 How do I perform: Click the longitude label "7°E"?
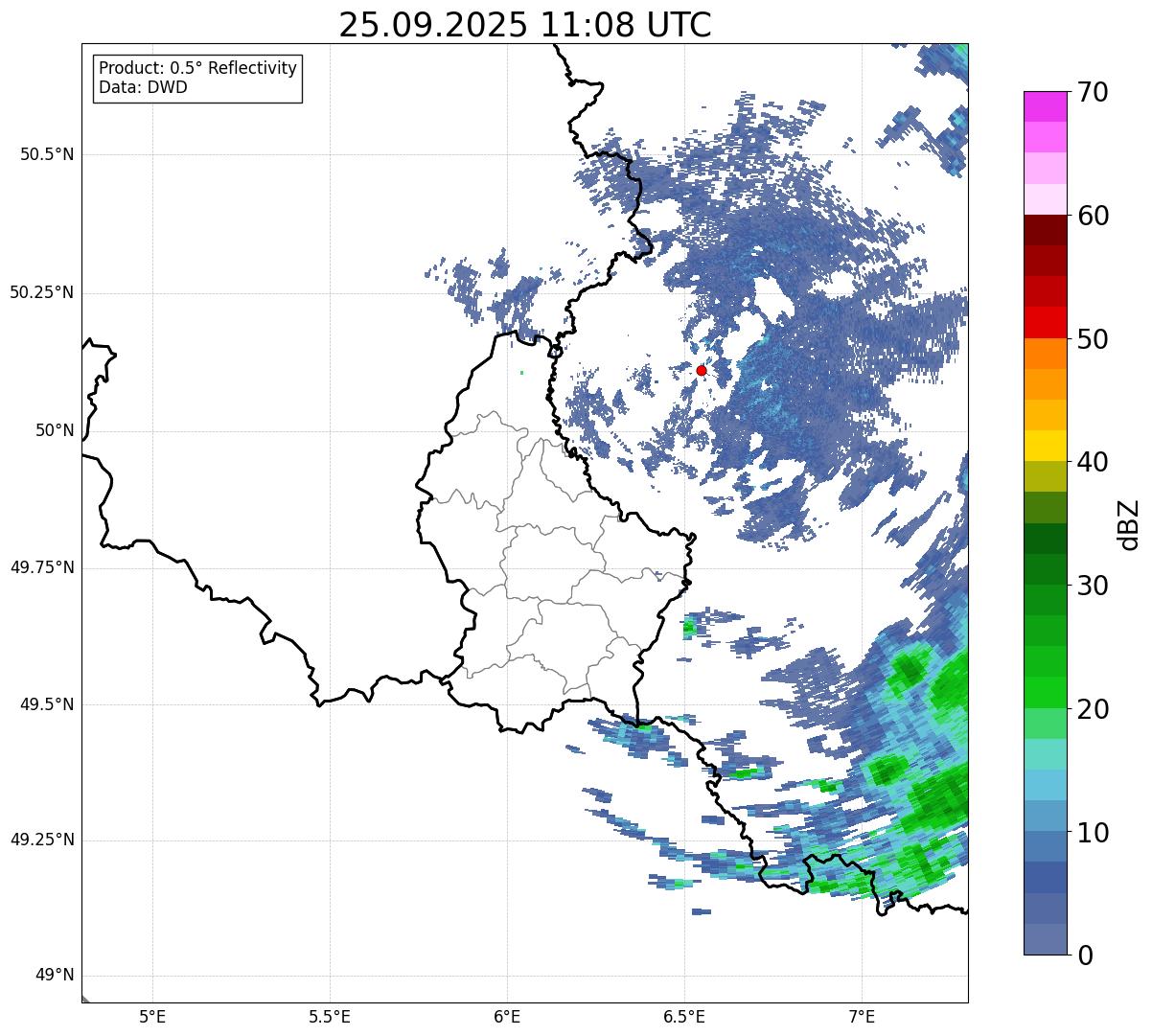pyautogui.click(x=862, y=1017)
